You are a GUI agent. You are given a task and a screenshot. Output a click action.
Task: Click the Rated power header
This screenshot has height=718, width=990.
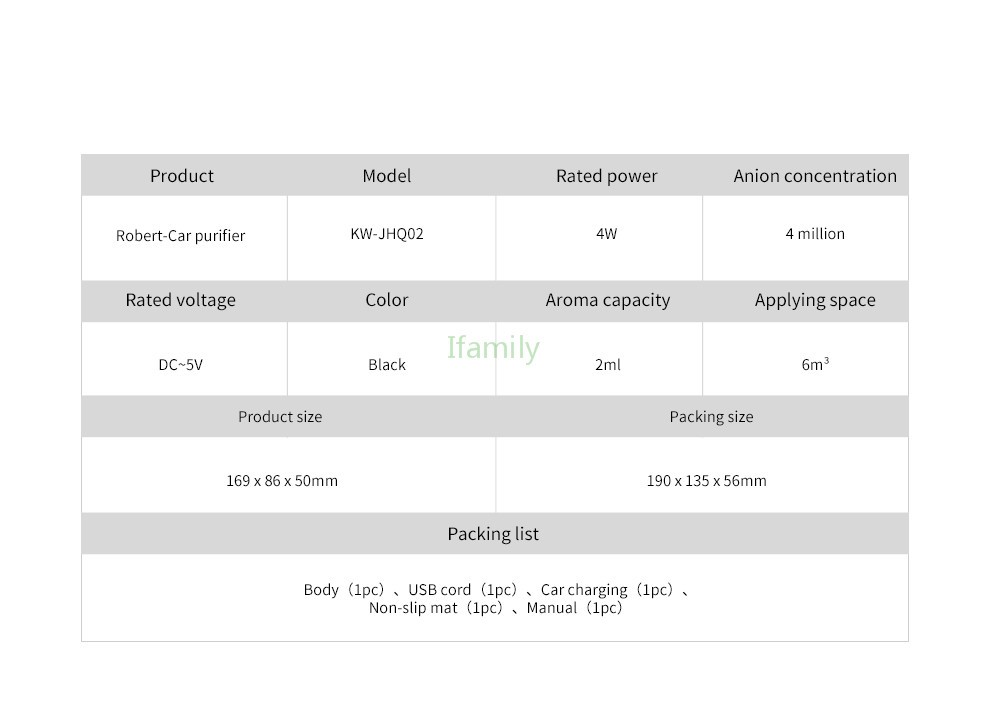coord(606,176)
